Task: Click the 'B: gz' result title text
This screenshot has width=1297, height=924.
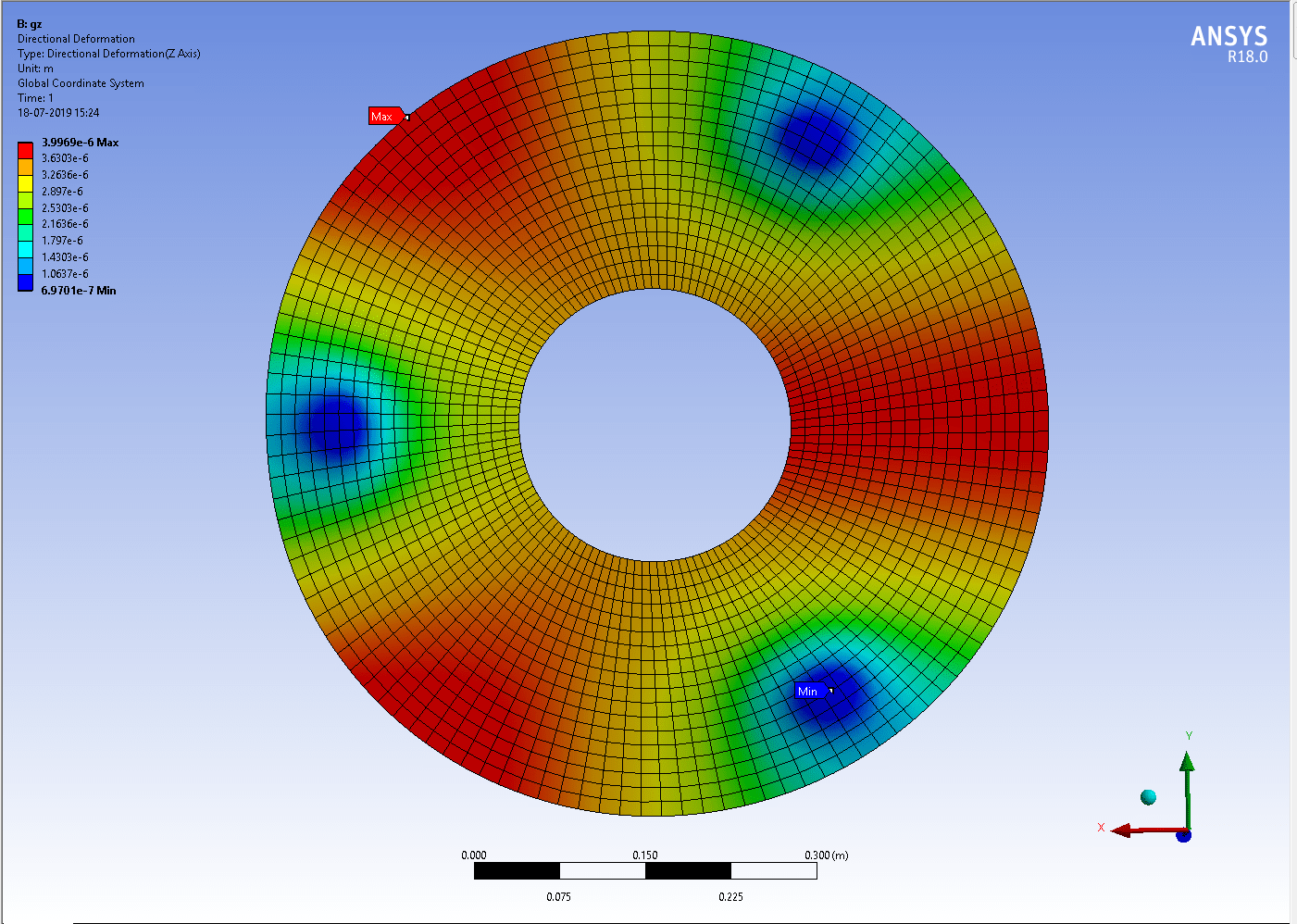Action: (30, 24)
